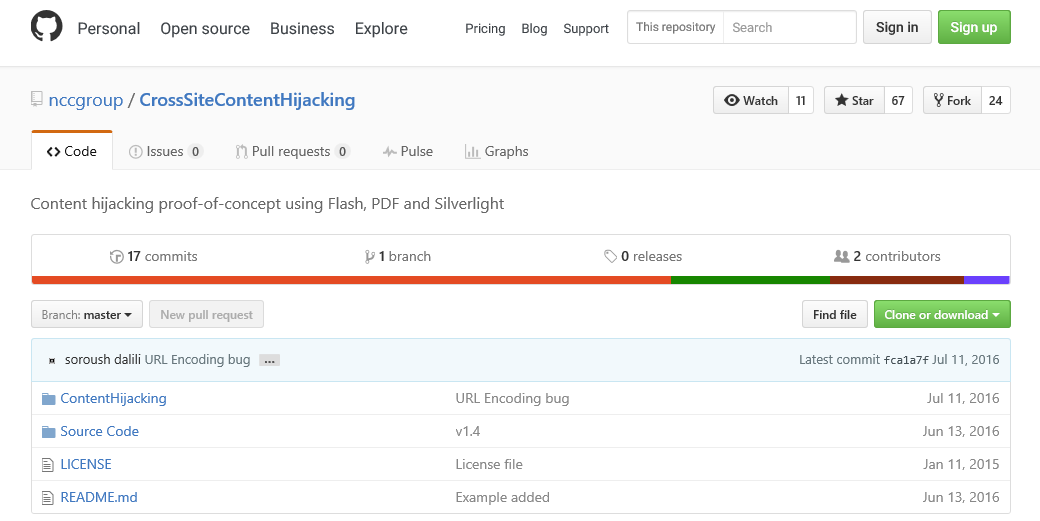The height and width of the screenshot is (521, 1040).
Task: Expand the Clone or download dropdown
Action: (941, 315)
